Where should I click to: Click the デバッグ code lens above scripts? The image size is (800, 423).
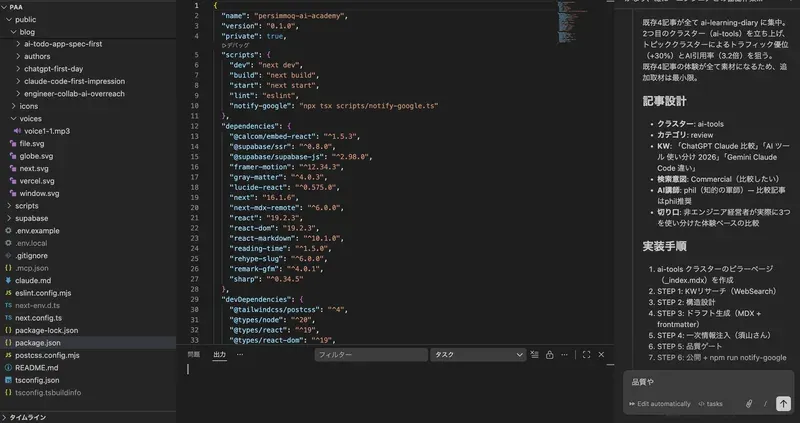click(x=235, y=45)
